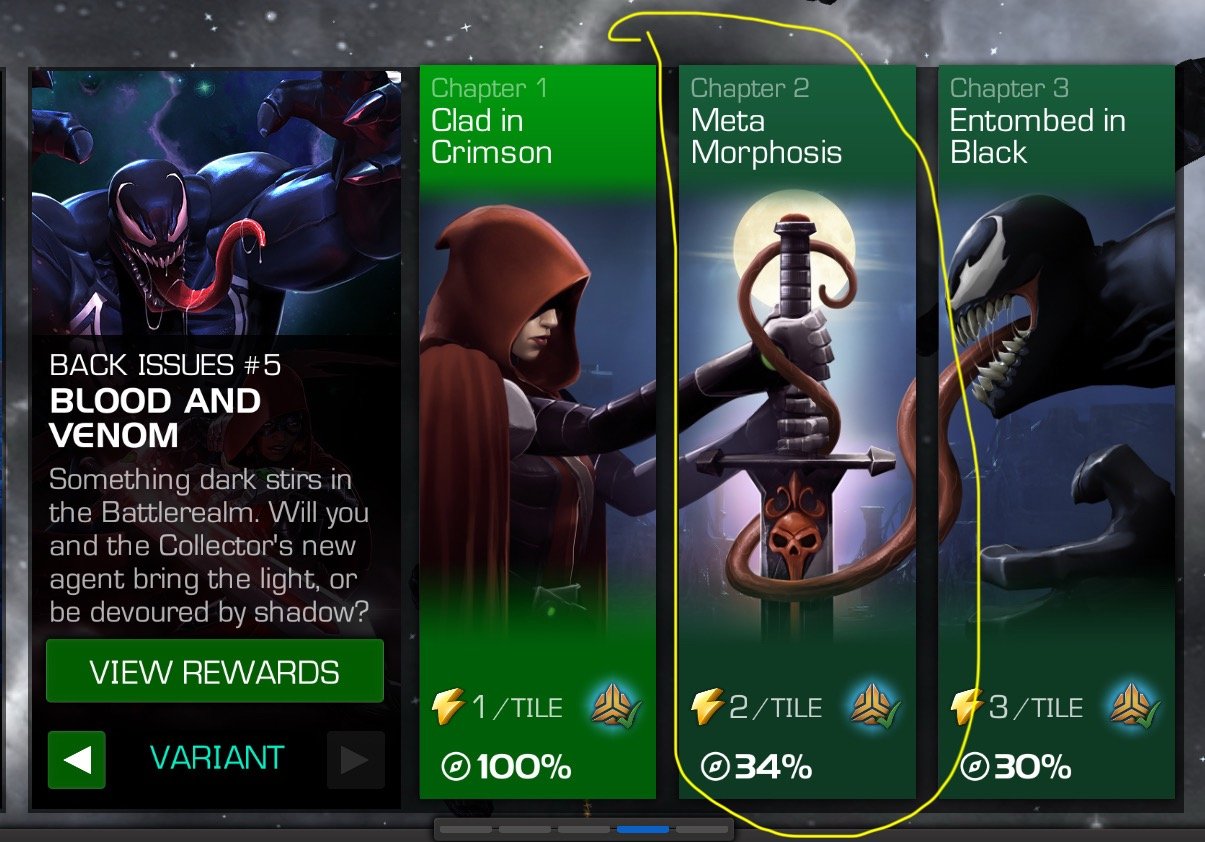The image size is (1205, 842).
Task: Open Chapter 2 Meta Morphosis card
Action: [797, 432]
